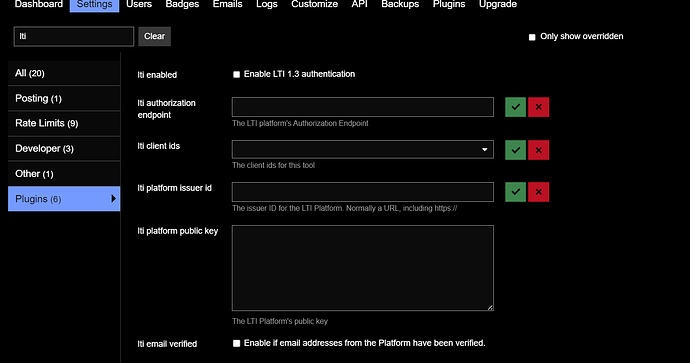Open the Backups tab
This screenshot has height=363, width=690.
400,4
